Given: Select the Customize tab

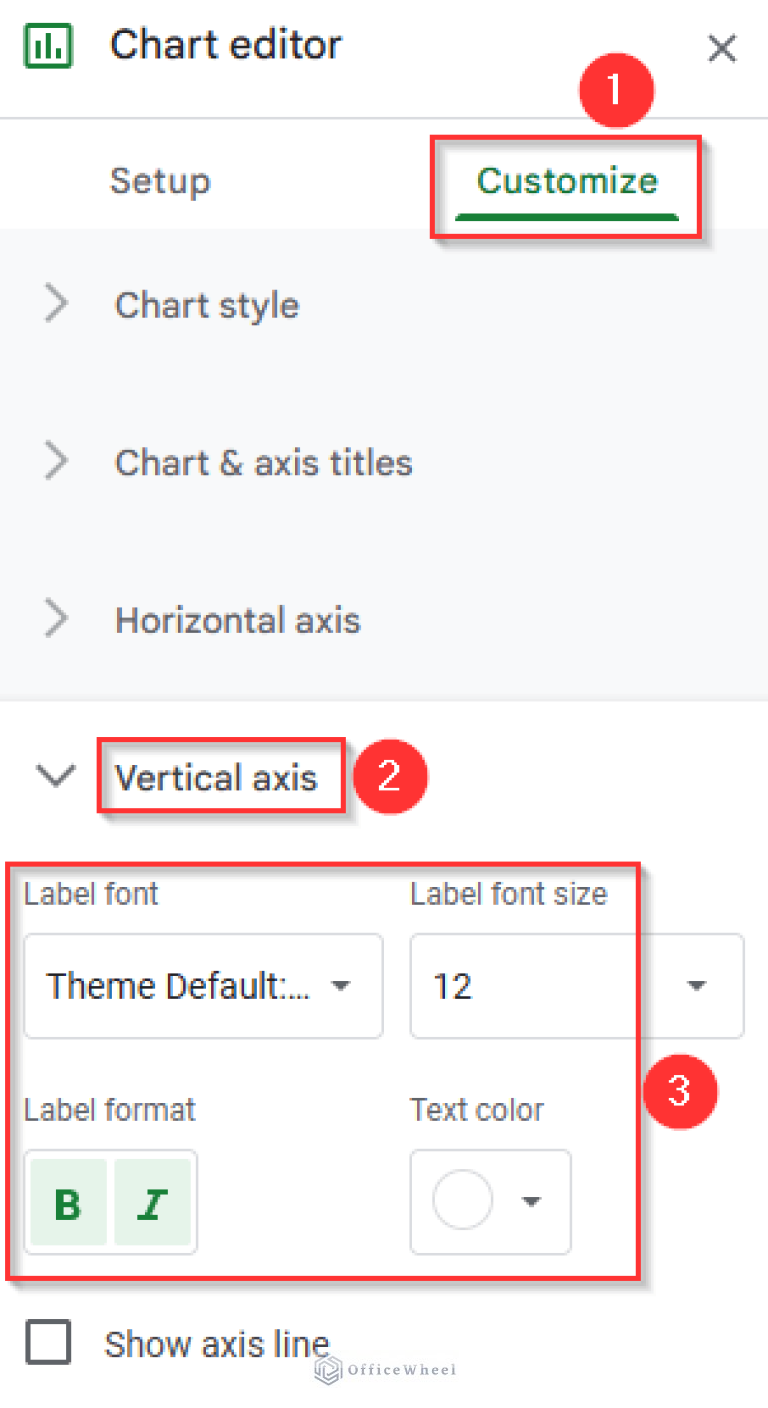Looking at the screenshot, I should coord(567,181).
